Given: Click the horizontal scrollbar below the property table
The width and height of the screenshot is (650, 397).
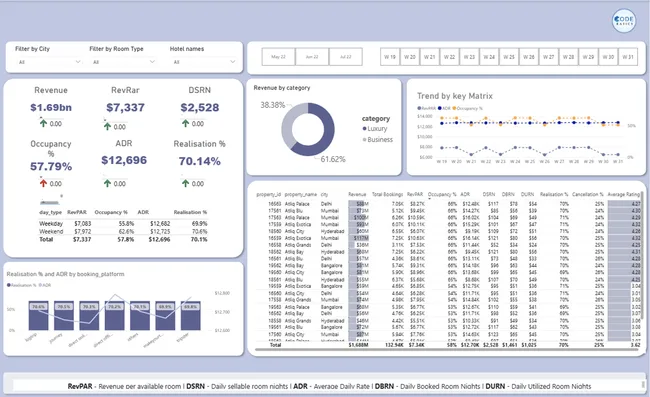Looking at the screenshot, I should (x=446, y=350).
